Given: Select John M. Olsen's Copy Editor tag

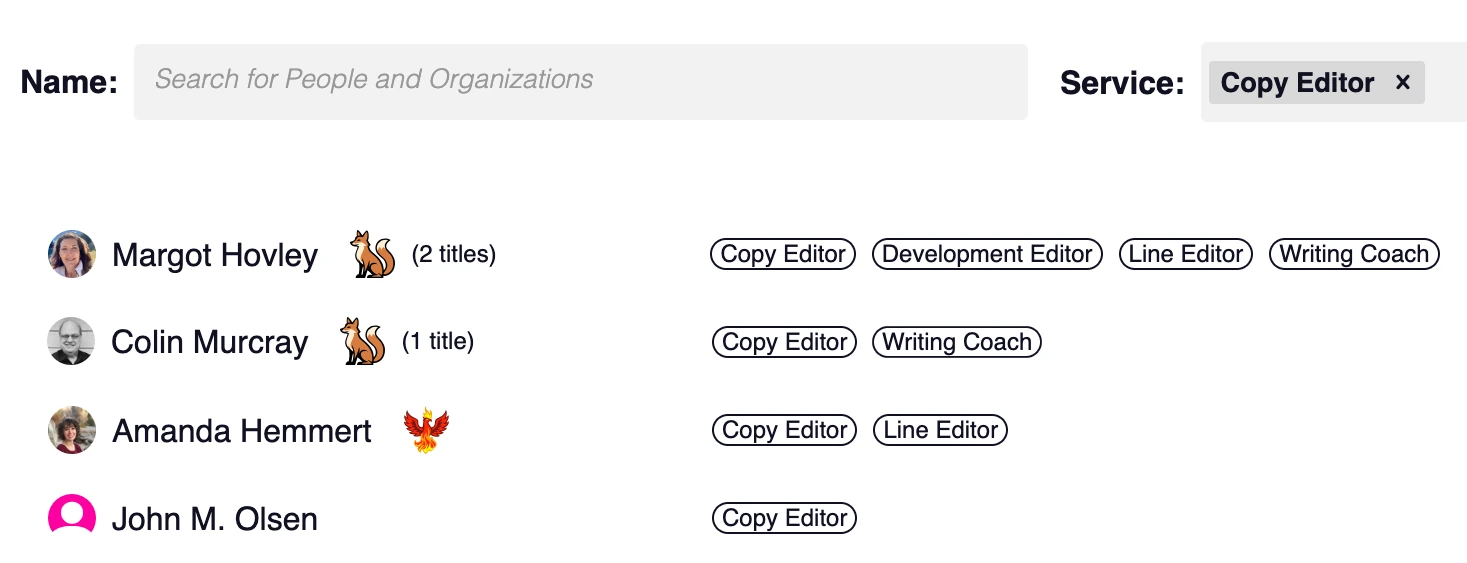Looking at the screenshot, I should 784,518.
